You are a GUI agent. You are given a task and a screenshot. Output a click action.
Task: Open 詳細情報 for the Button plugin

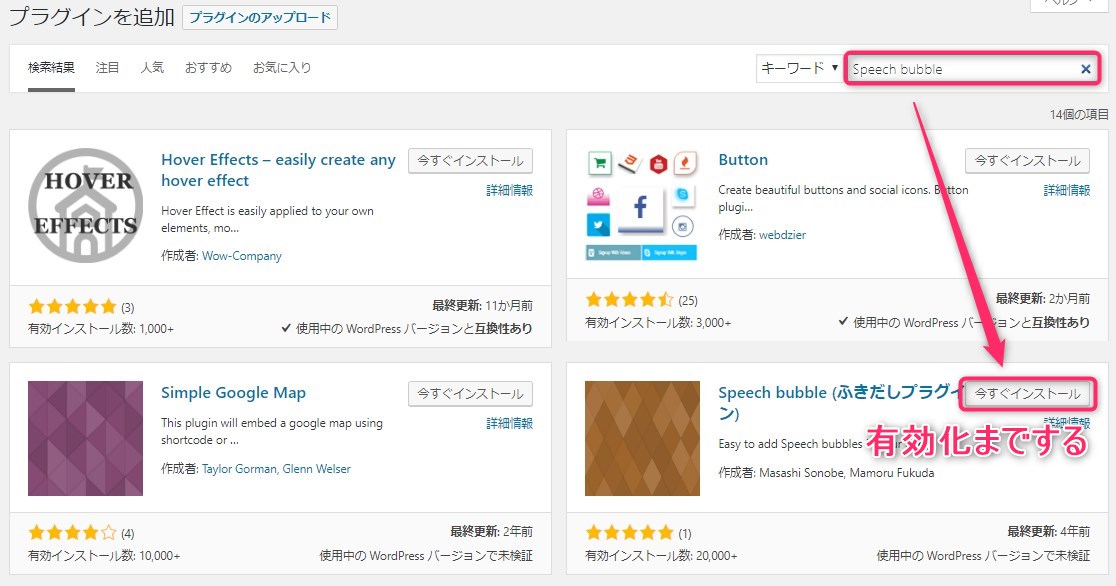click(1067, 190)
